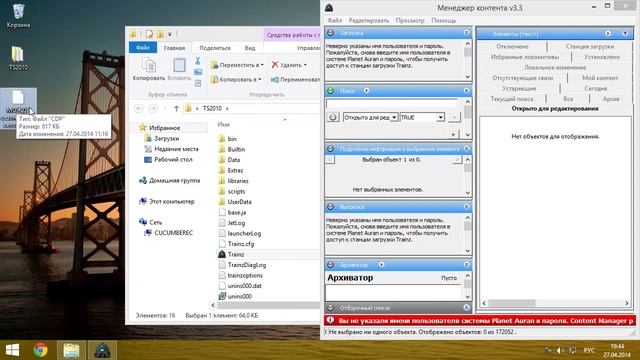
Task: Click the small round icon beside Архиватор title
Action: pyautogui.click(x=381, y=264)
